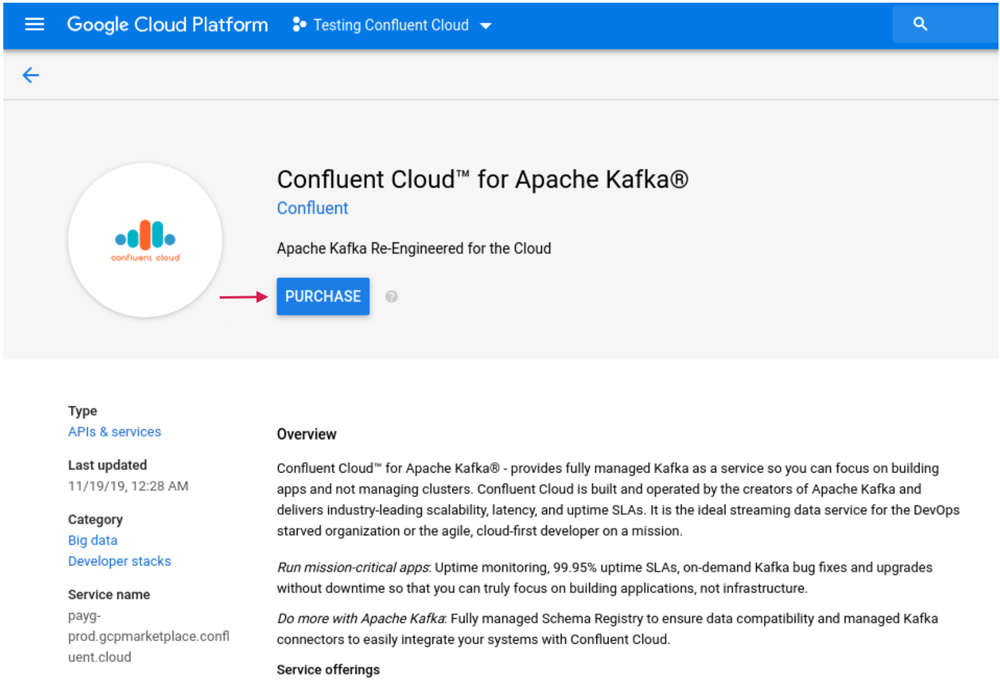Click the project selector dropdown arrow
Viewport: 1000px width, 685px height.
coord(485,26)
